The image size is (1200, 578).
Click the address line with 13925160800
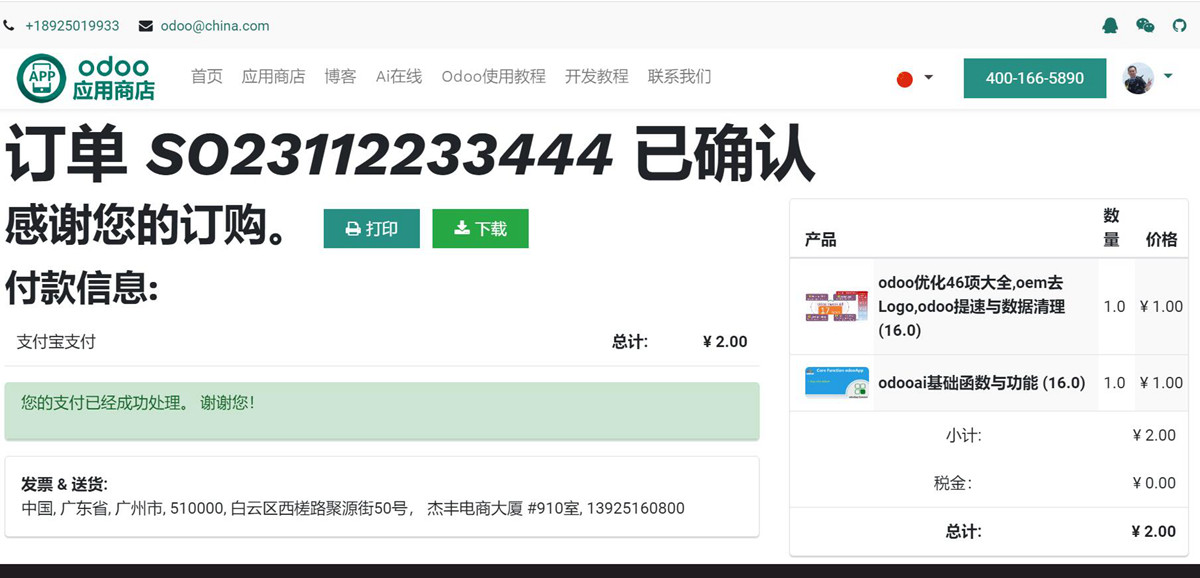353,508
